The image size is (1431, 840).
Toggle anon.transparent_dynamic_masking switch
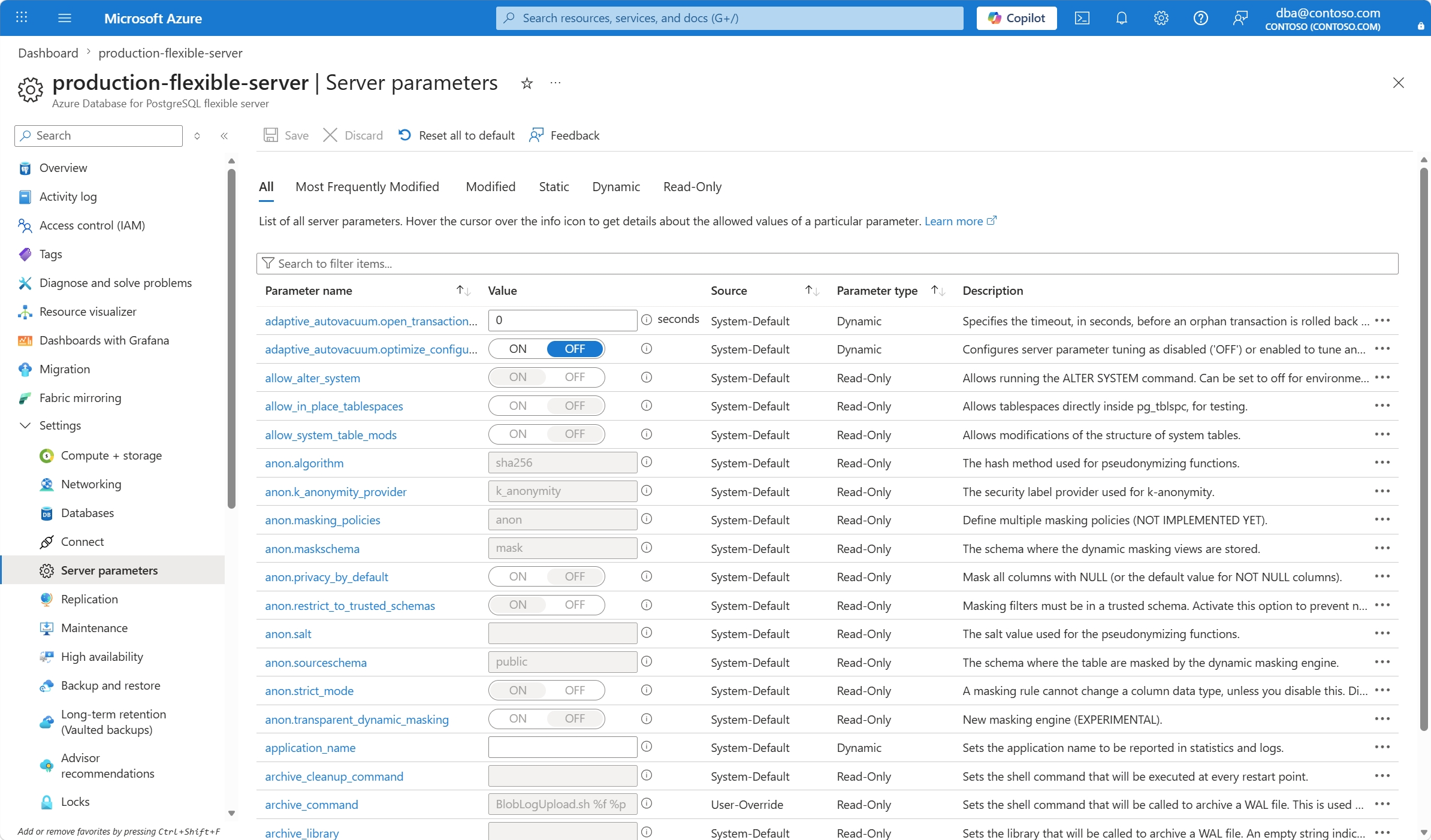click(x=547, y=719)
